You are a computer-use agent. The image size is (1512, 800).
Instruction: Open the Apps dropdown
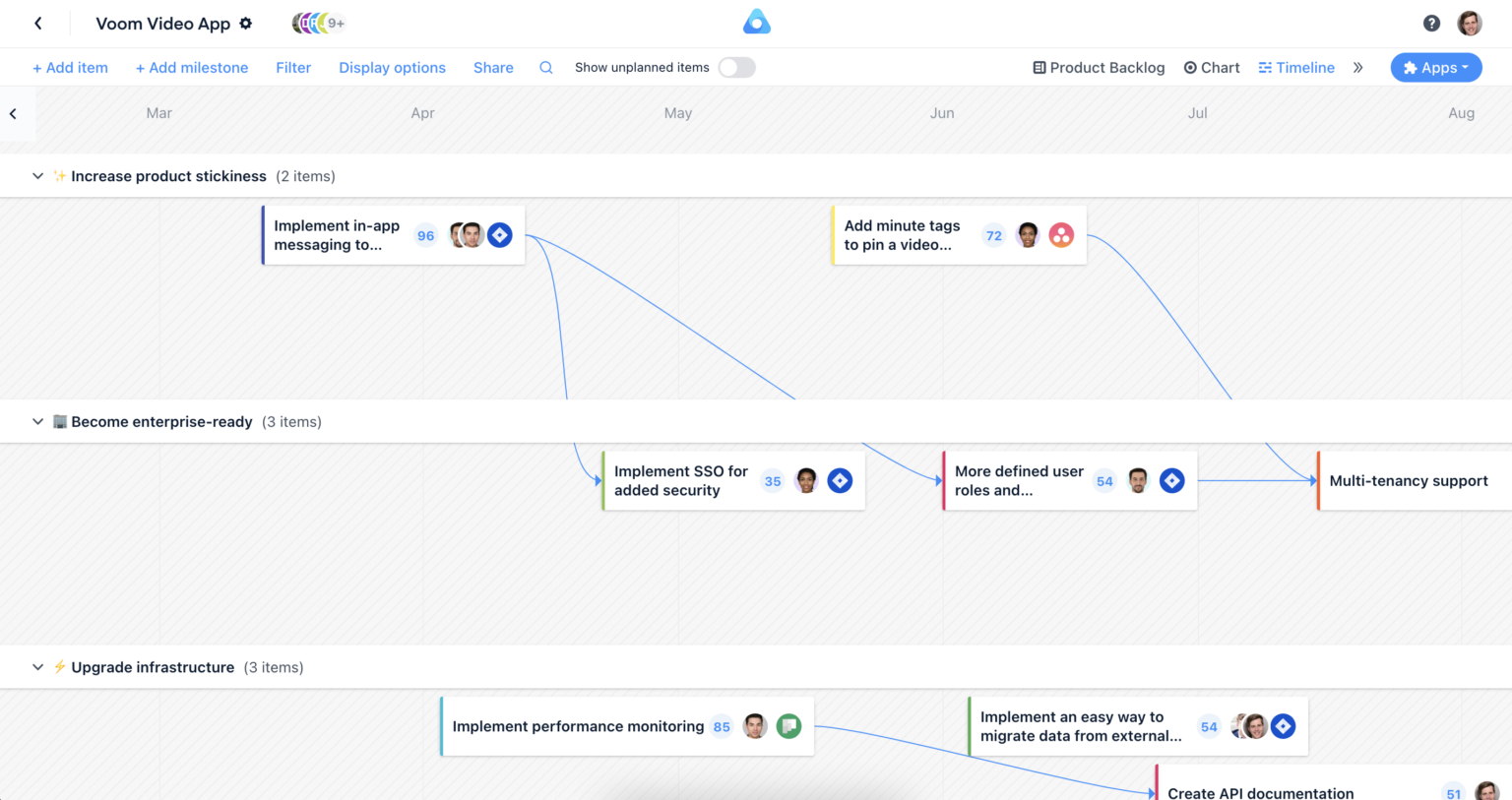point(1436,67)
